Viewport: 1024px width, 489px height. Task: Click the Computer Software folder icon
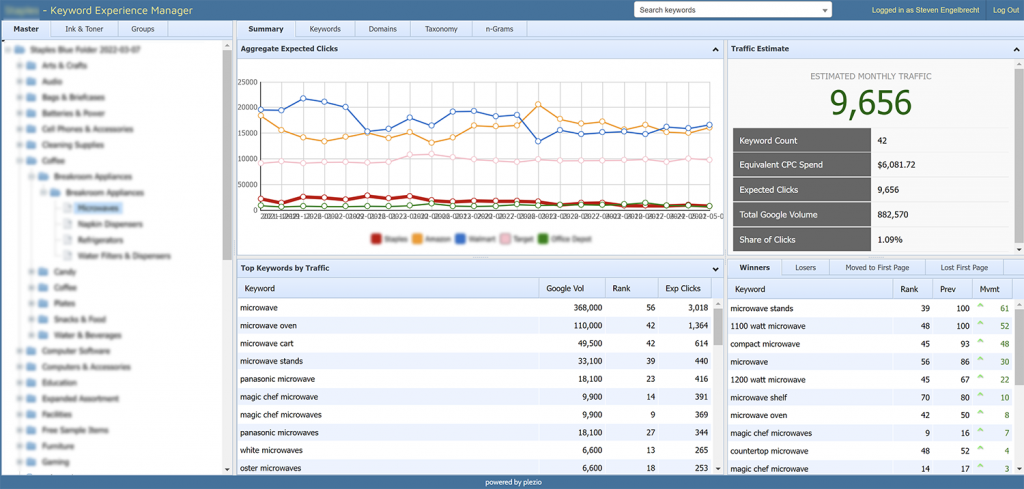31,351
